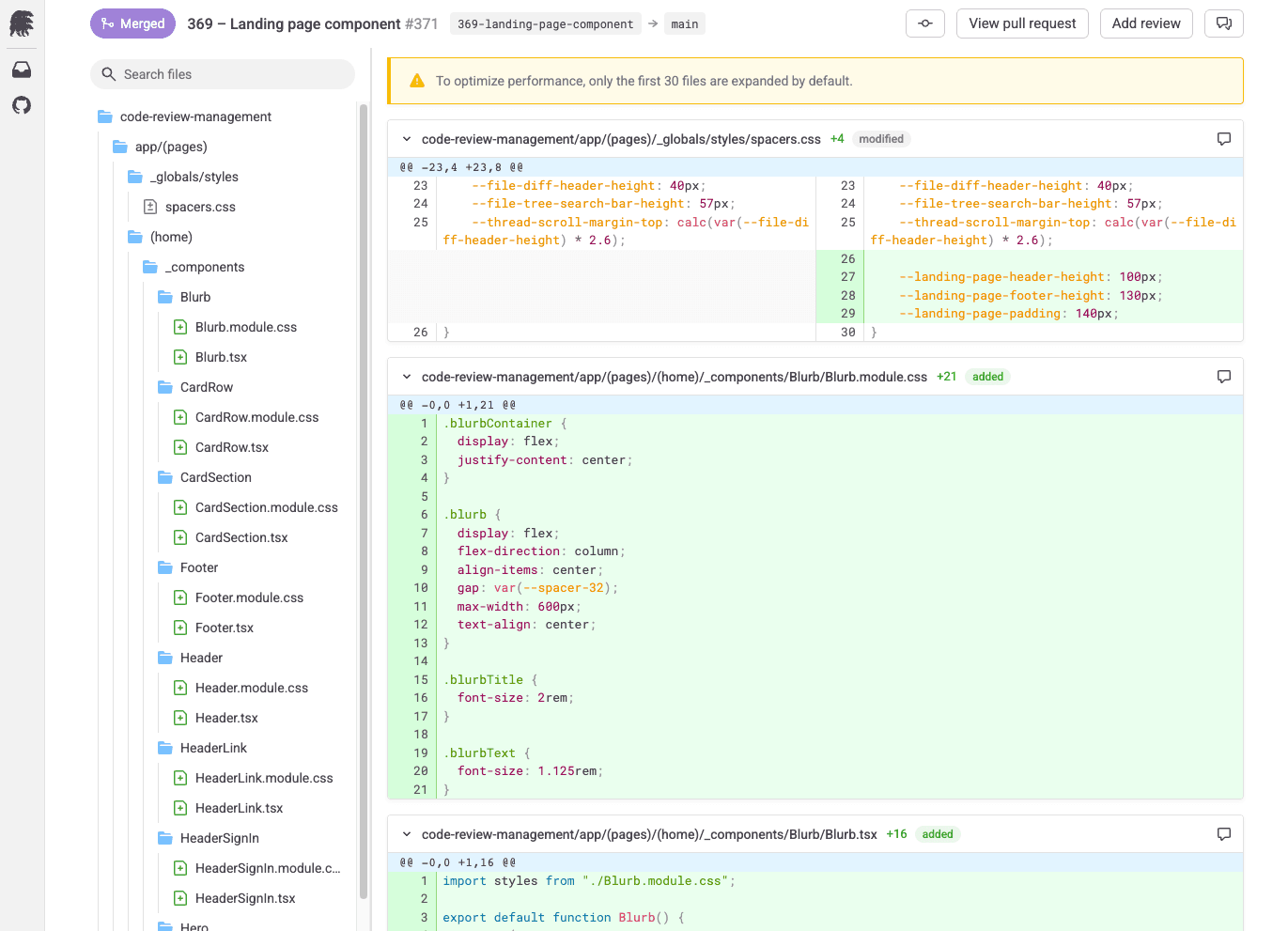Click Add review button
This screenshot has width=1288, height=931.
tap(1146, 23)
